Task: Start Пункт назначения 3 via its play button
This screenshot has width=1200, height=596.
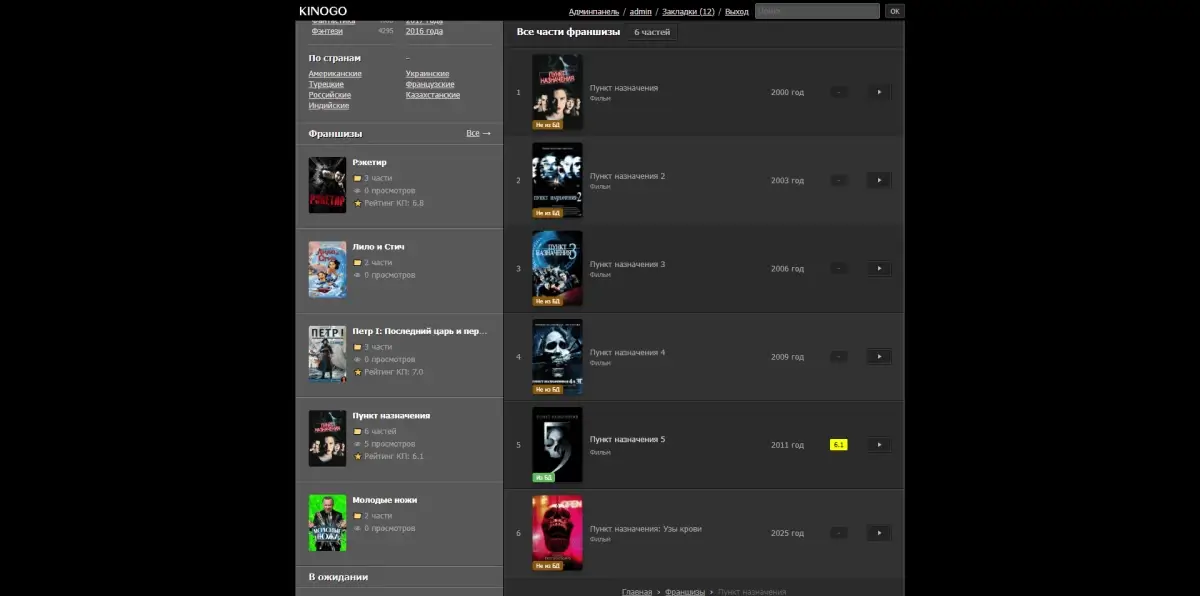Action: click(x=878, y=268)
